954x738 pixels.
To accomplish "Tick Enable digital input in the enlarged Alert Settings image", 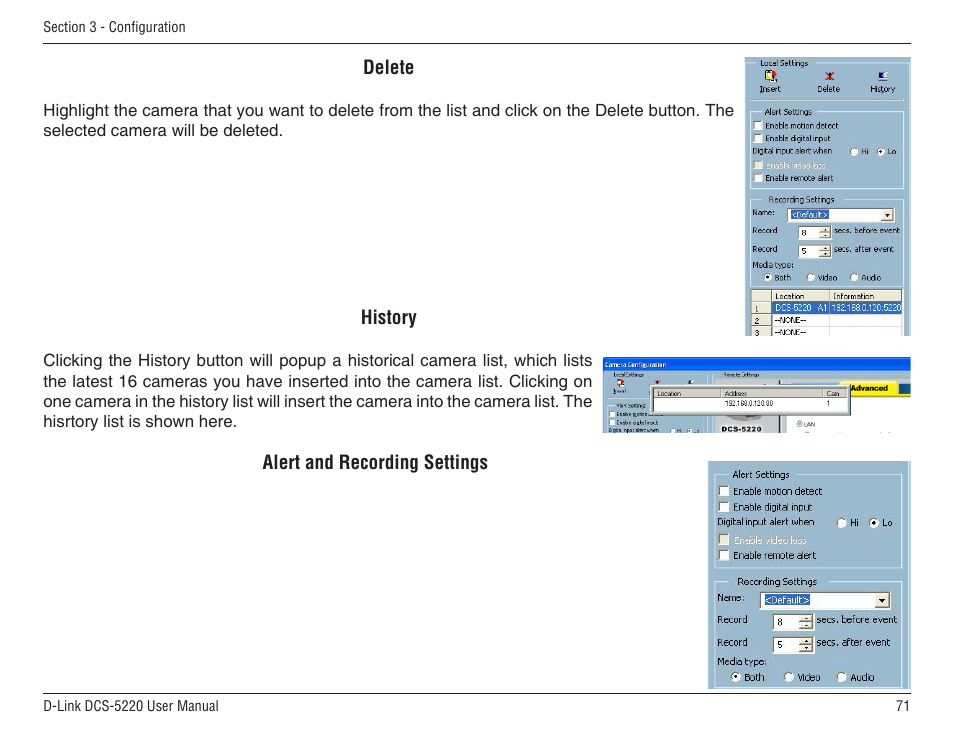I will [x=723, y=507].
